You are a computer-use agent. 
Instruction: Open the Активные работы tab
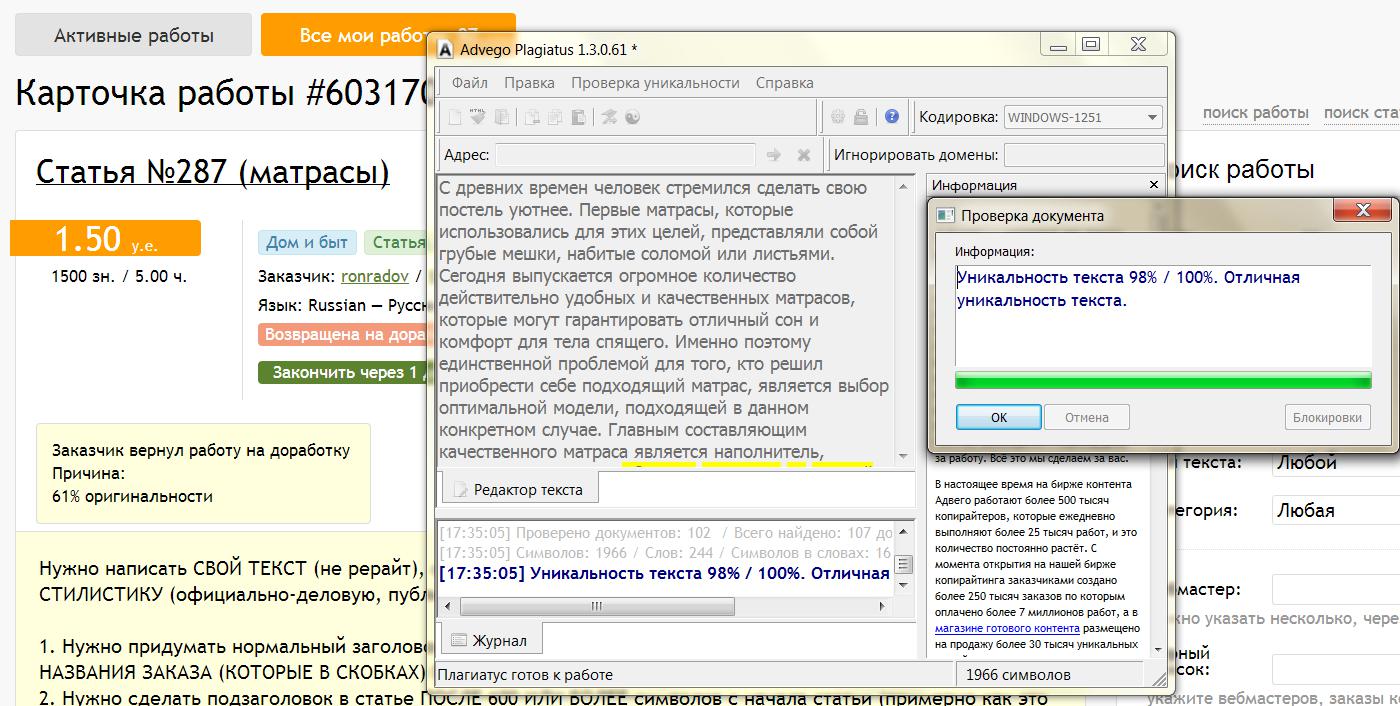(x=134, y=35)
